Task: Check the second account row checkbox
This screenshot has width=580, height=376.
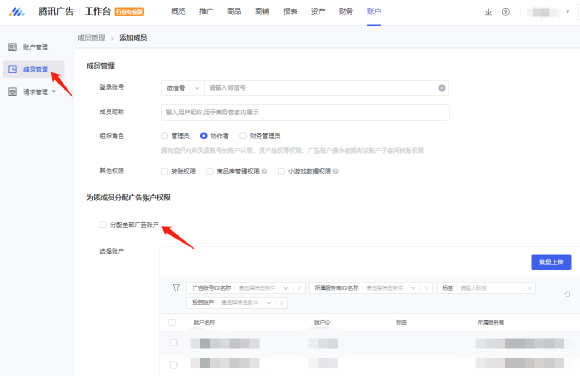Action: (173, 365)
